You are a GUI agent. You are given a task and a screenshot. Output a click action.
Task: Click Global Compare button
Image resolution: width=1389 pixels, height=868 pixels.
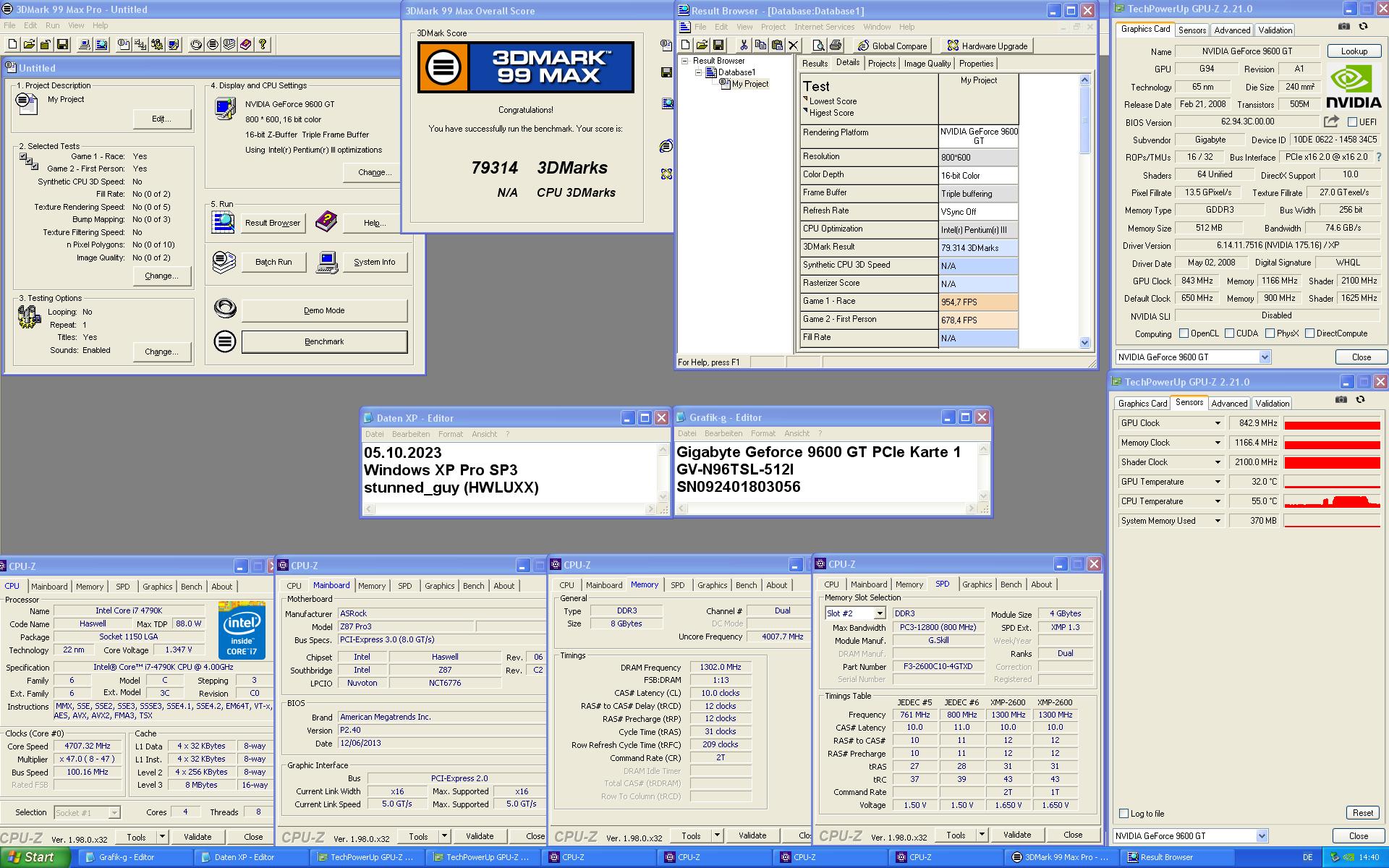click(892, 46)
